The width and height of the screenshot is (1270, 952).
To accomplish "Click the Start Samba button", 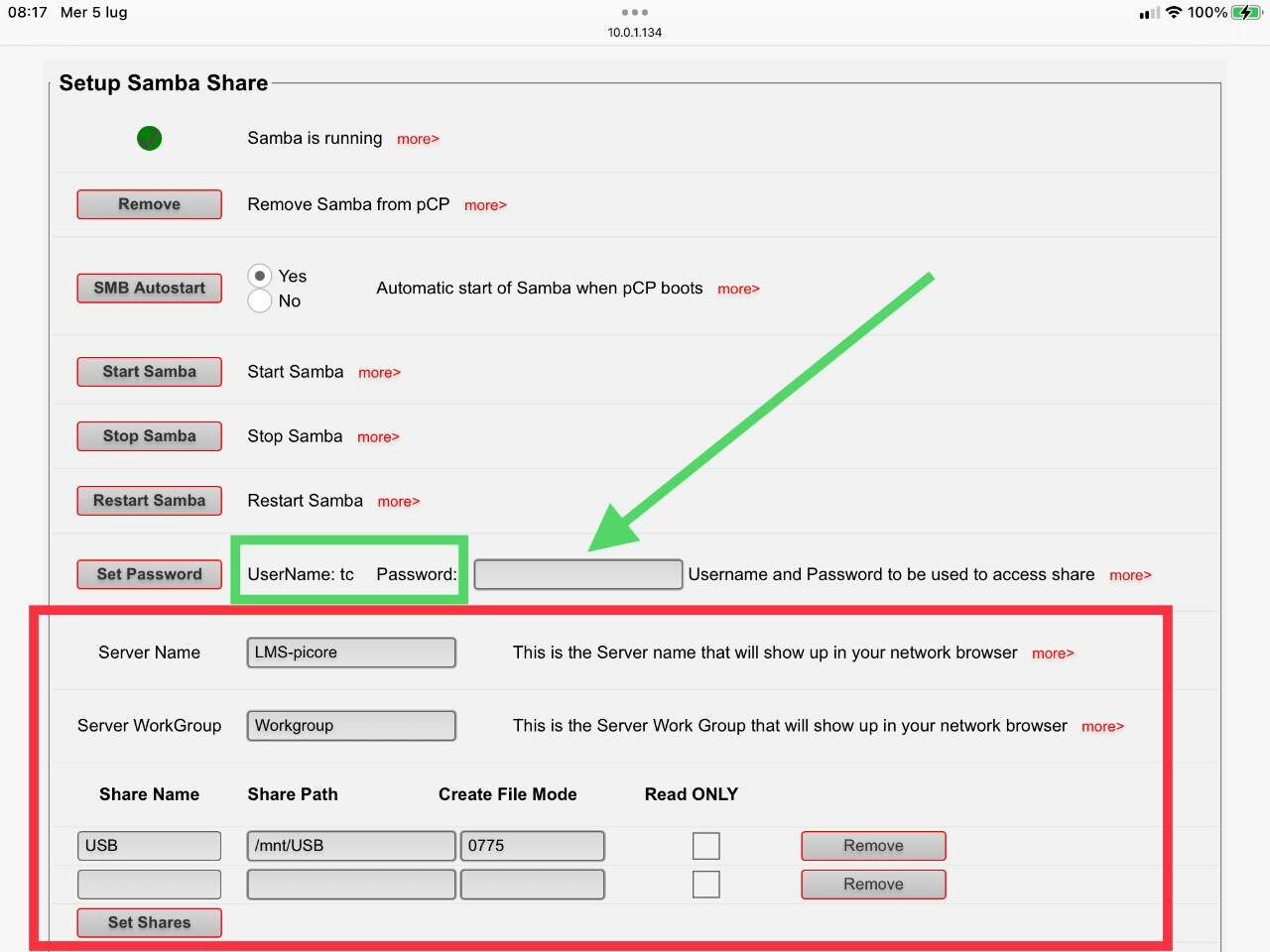I will tap(149, 372).
